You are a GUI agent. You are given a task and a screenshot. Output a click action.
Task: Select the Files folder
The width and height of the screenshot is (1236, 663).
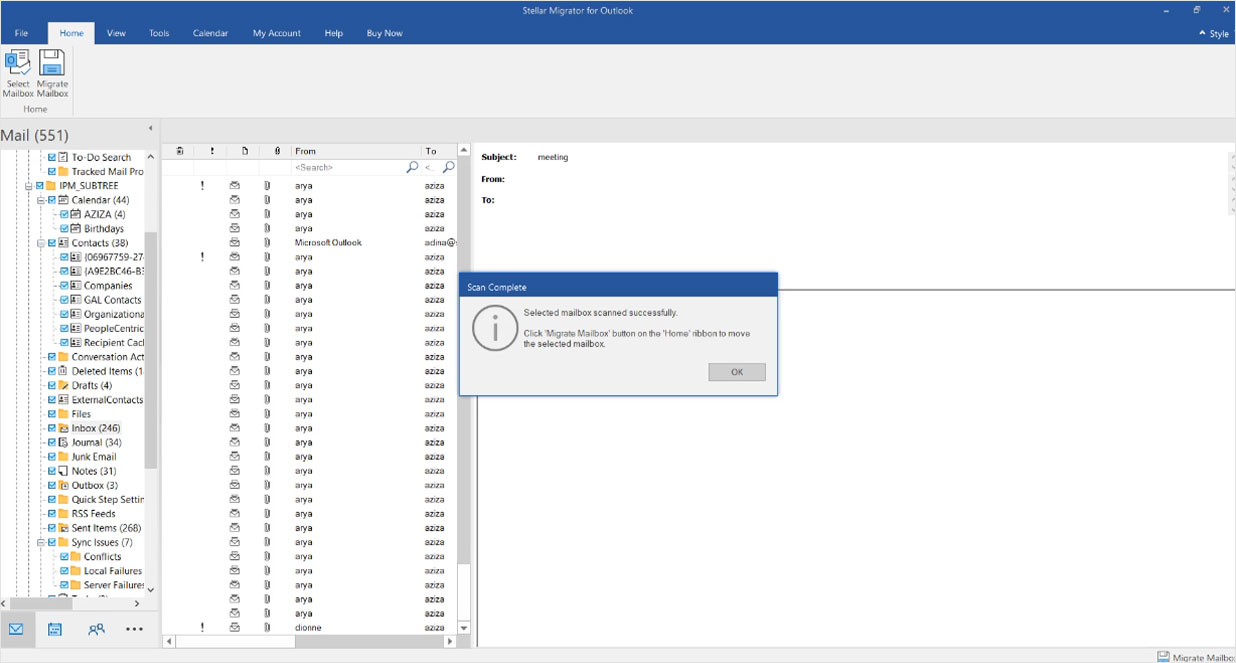[81, 414]
